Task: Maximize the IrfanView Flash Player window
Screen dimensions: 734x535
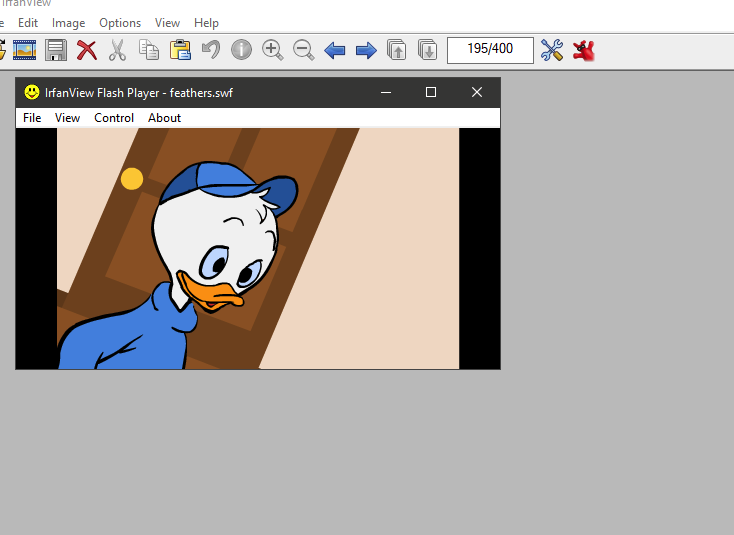Action: click(431, 92)
